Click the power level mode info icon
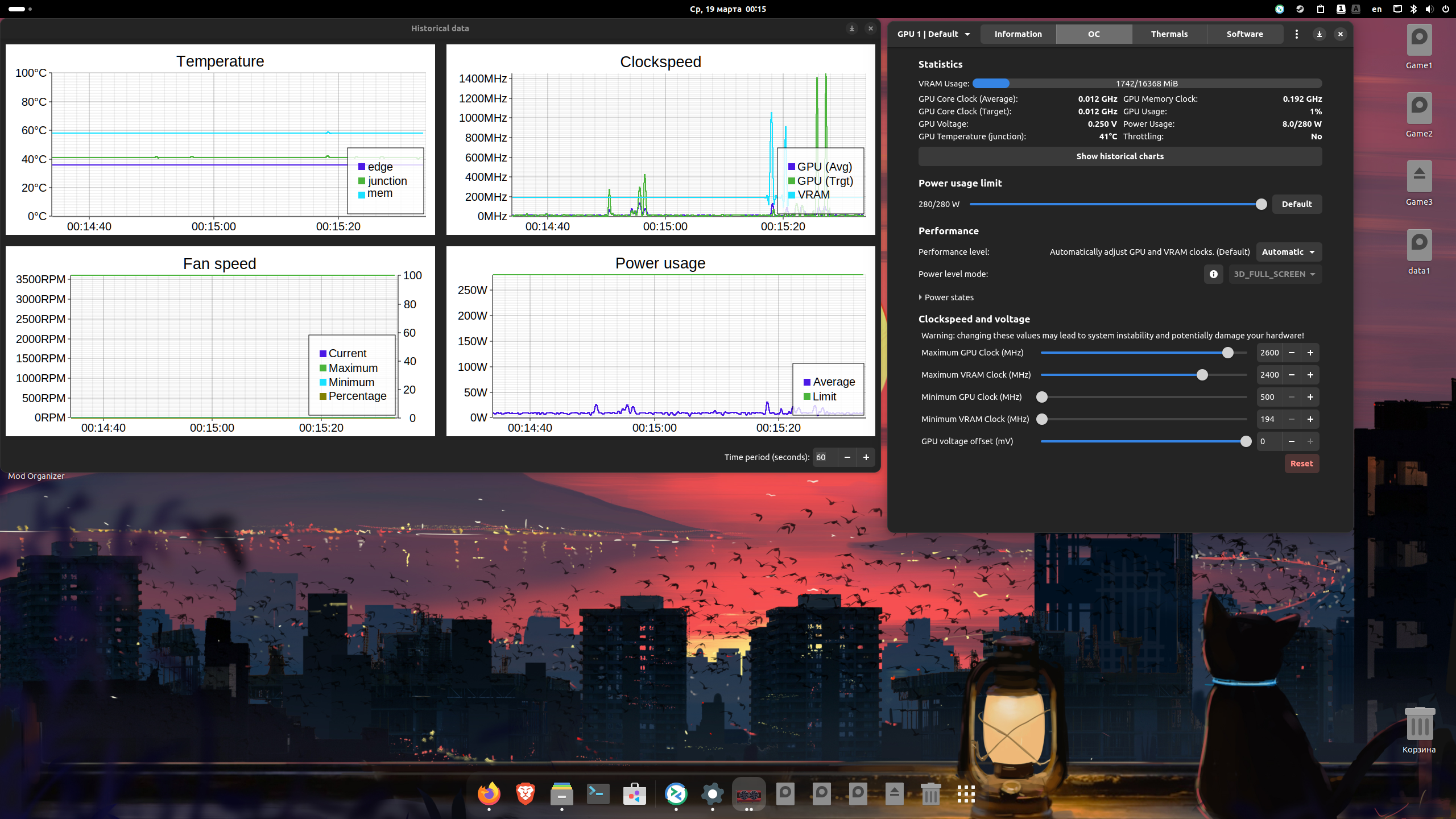Screen dimensions: 1456x819 (1213, 274)
